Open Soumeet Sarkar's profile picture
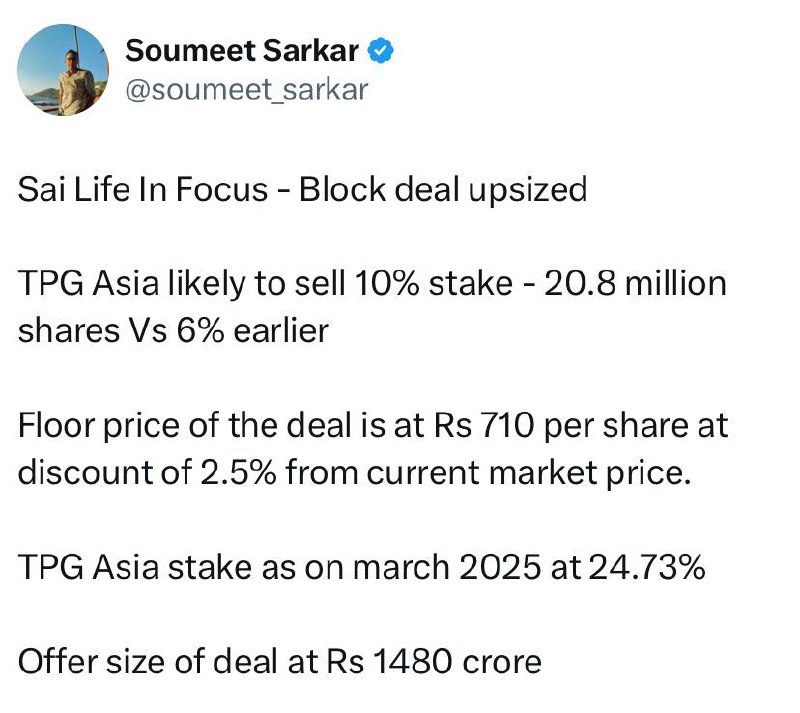Viewport: 800px width, 713px height. pos(62,70)
